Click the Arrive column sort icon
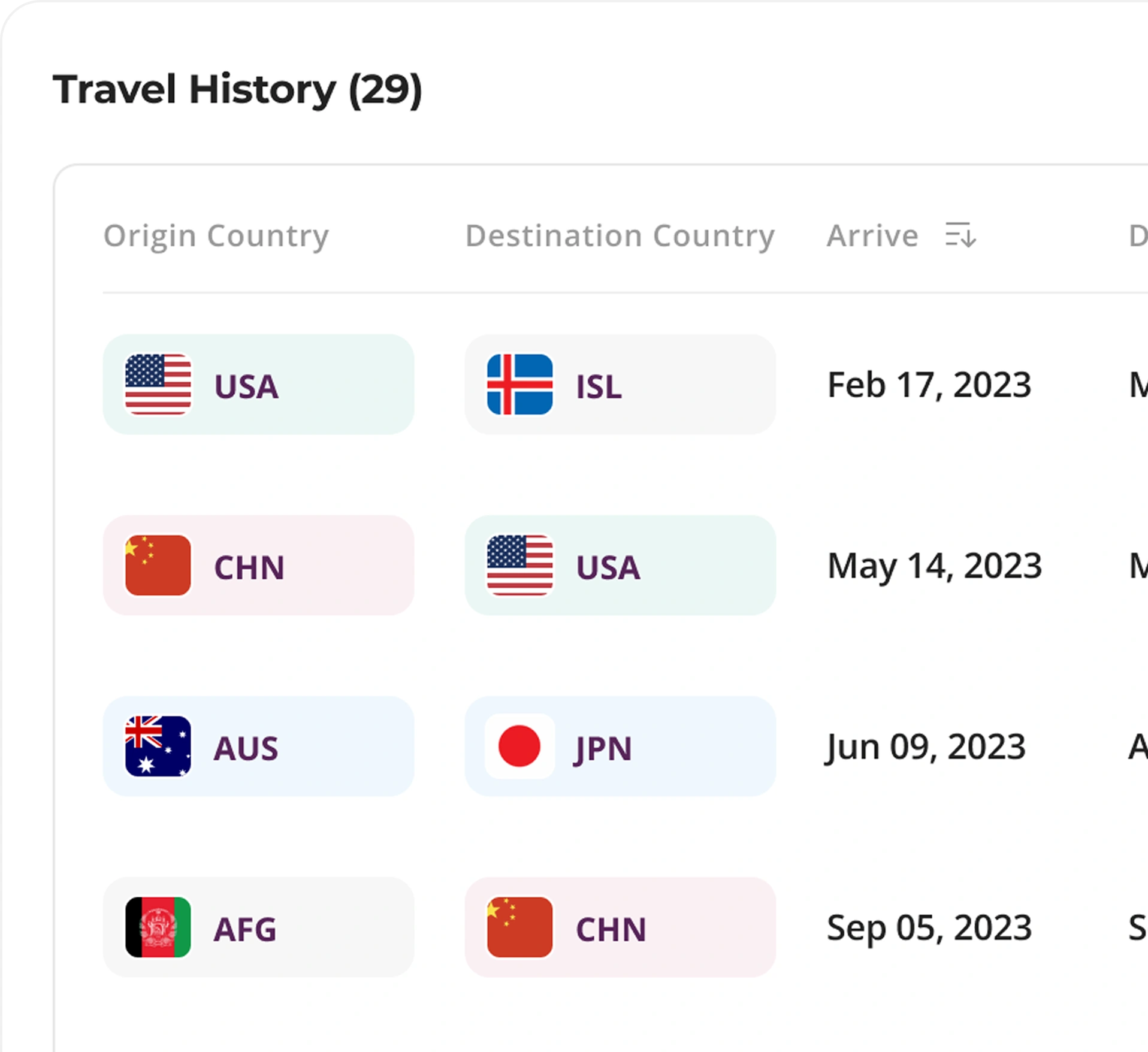 [x=960, y=235]
